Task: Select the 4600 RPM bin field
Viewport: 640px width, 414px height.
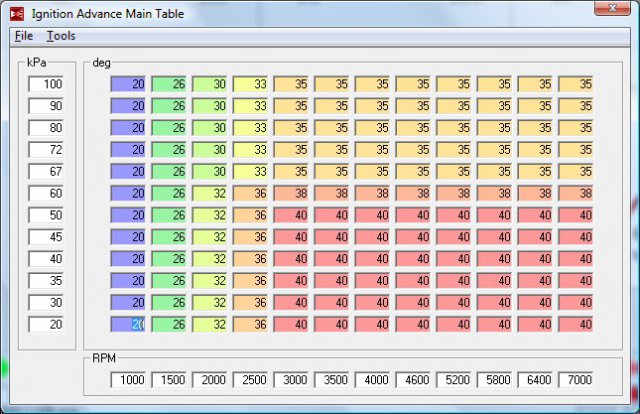Action: [x=414, y=380]
